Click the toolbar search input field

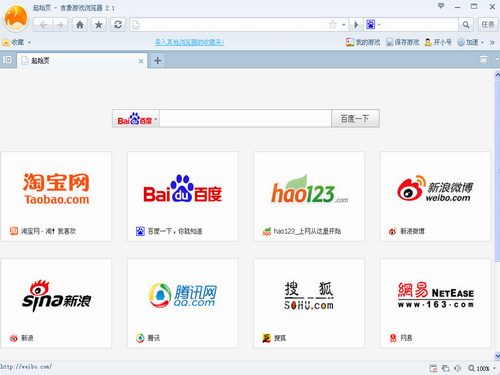coord(420,25)
